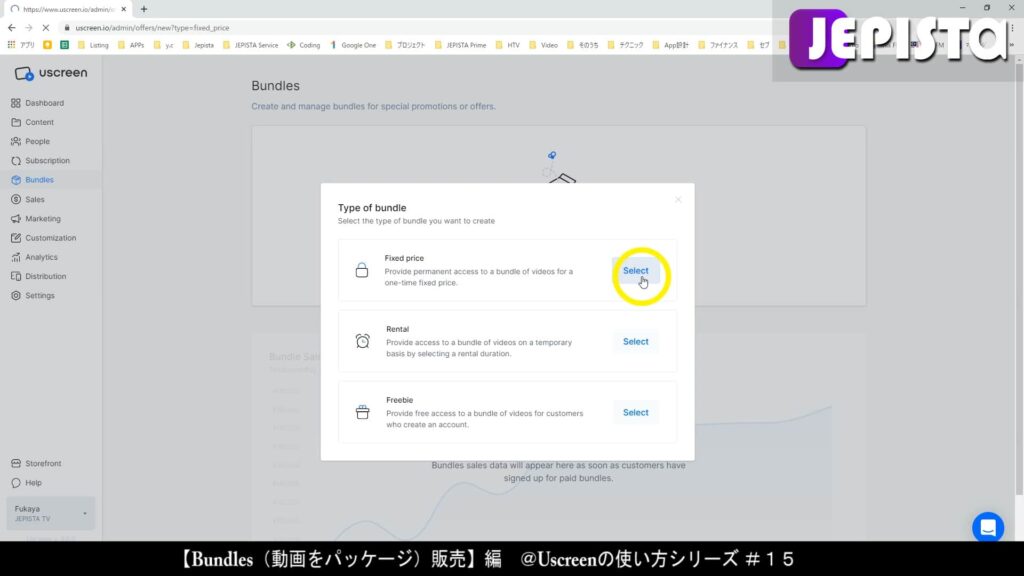Click the Subscription icon in sidebar
Viewport: 1024px width, 576px height.
click(x=16, y=161)
